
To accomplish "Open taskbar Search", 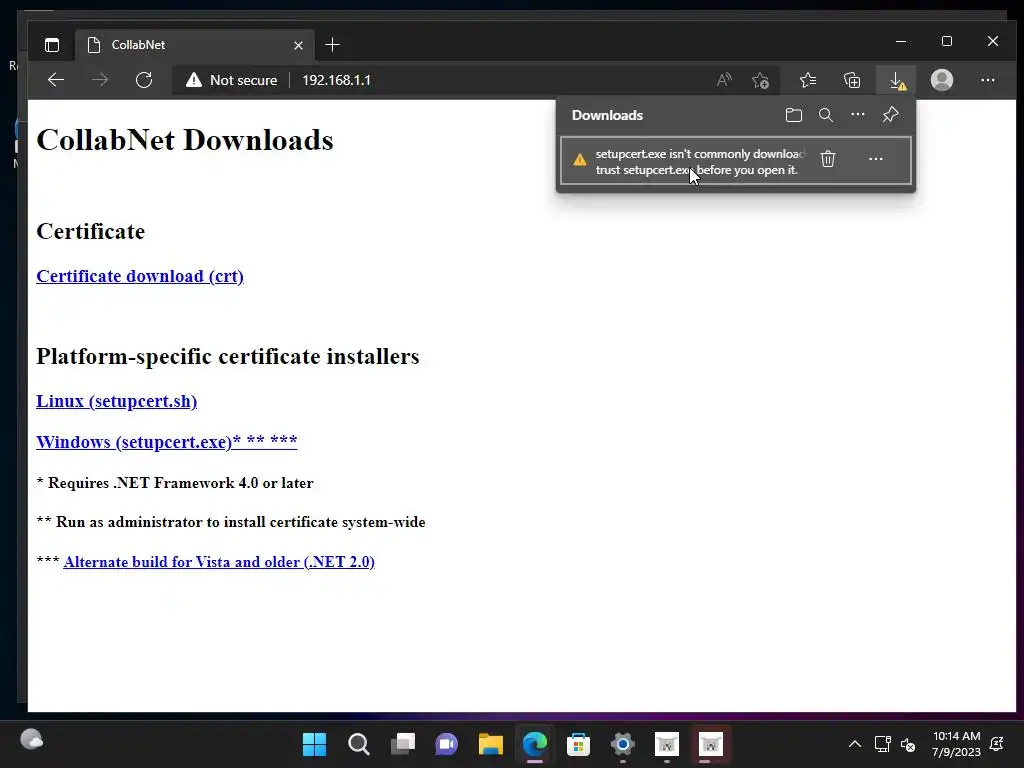I will pyautogui.click(x=359, y=744).
